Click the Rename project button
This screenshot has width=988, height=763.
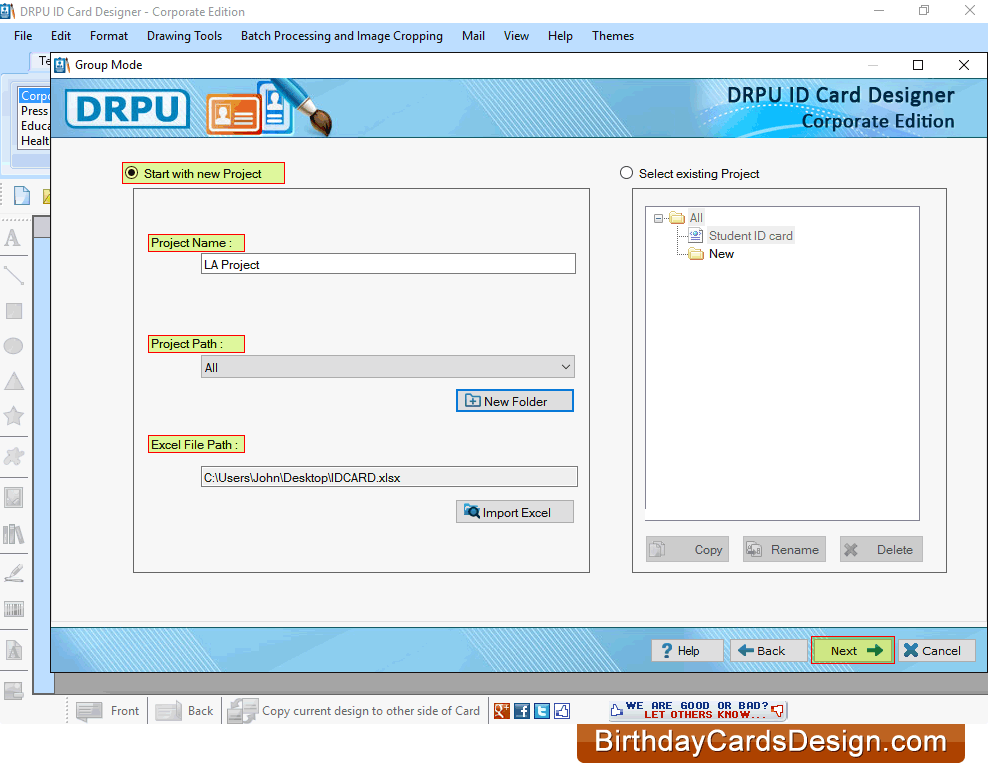784,549
